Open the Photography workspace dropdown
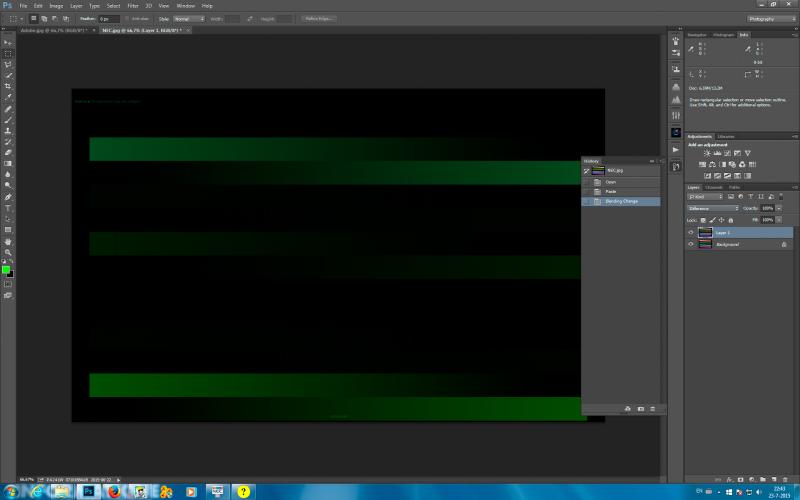This screenshot has width=800, height=500. click(x=771, y=19)
